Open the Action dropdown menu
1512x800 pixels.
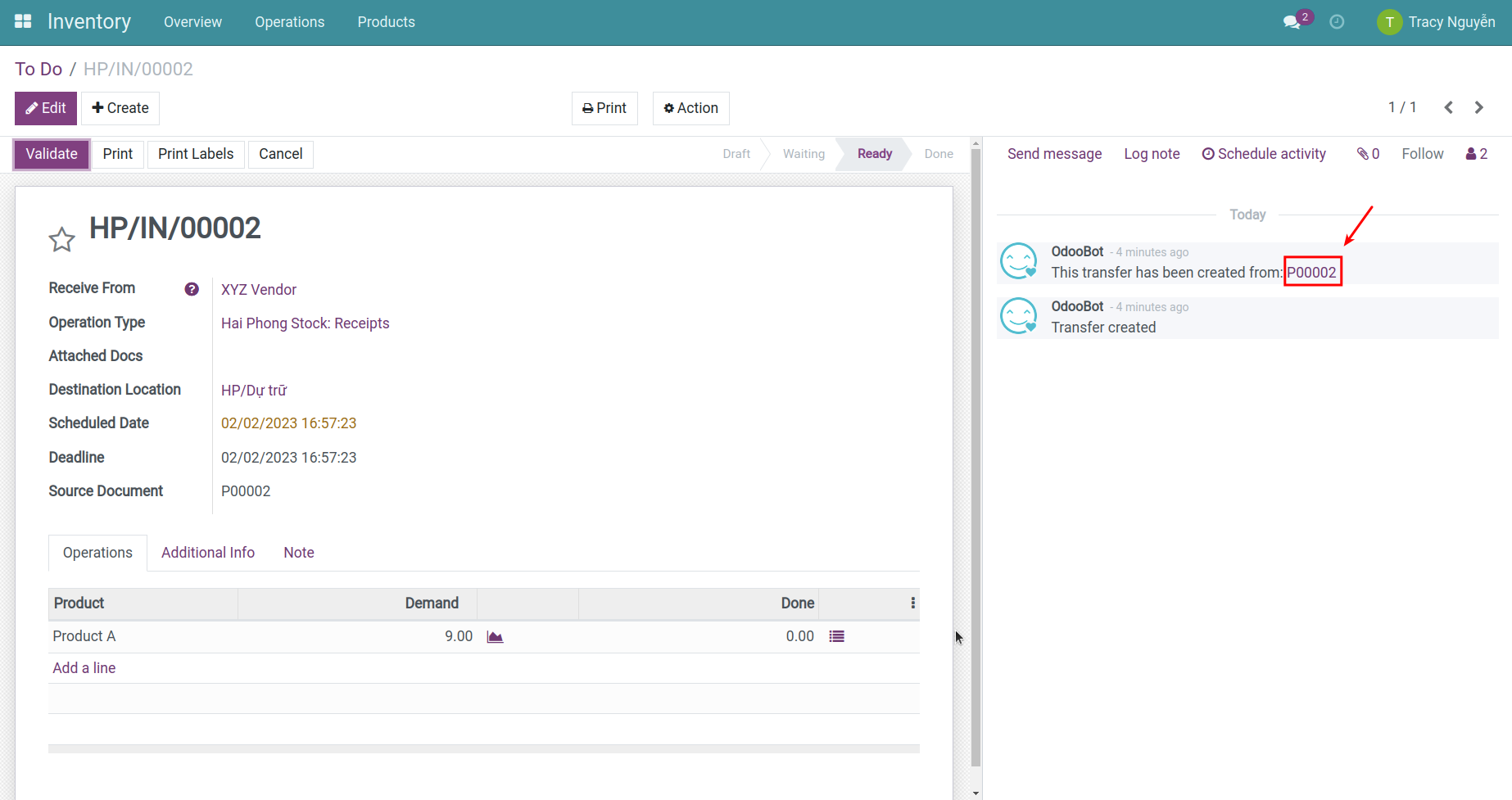click(x=690, y=108)
